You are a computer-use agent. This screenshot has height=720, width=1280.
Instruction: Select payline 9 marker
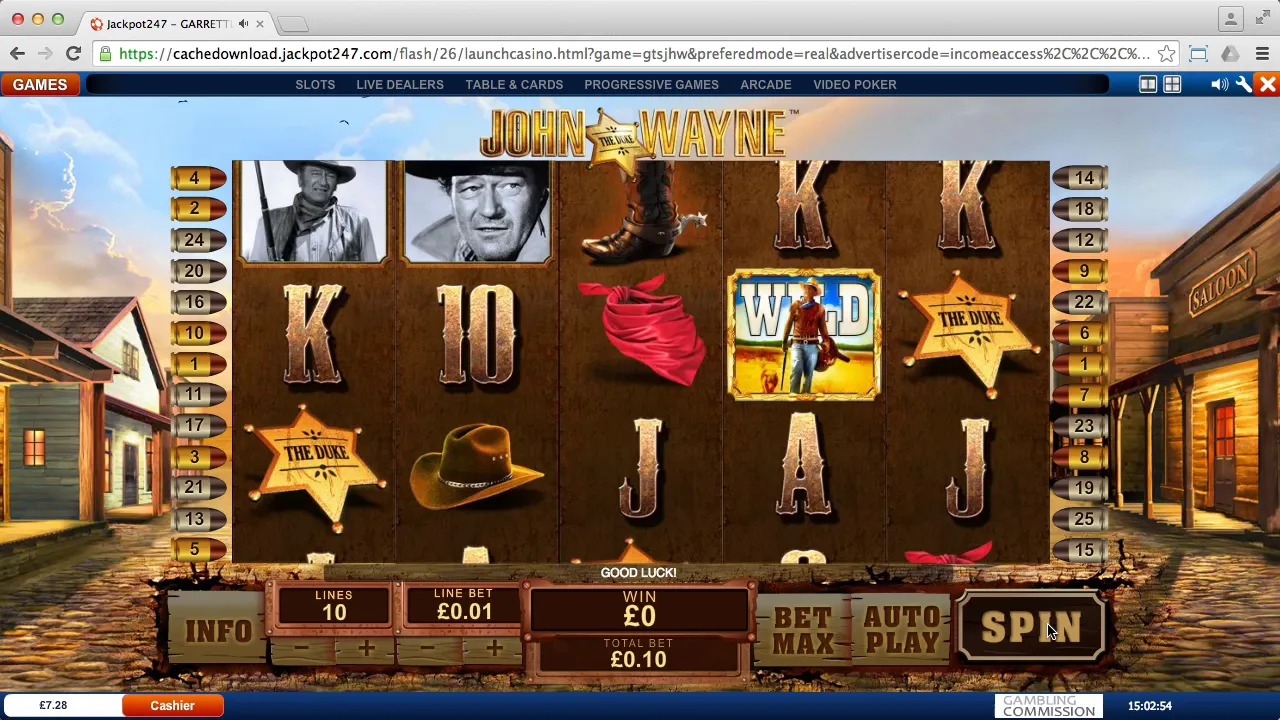coord(1081,271)
